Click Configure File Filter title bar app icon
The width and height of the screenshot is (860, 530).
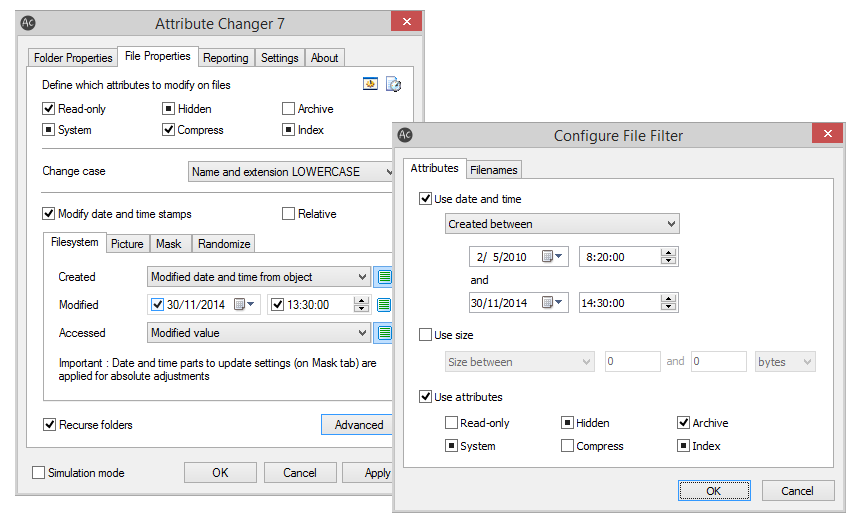(x=405, y=135)
